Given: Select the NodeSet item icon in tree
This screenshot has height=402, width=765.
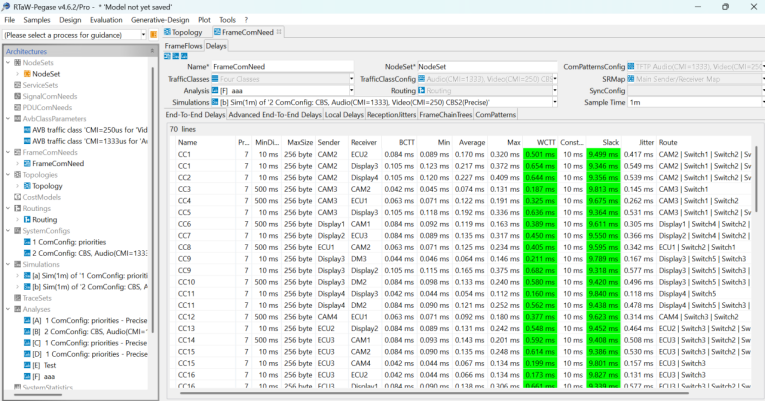Looking at the screenshot, I should (x=25, y=74).
